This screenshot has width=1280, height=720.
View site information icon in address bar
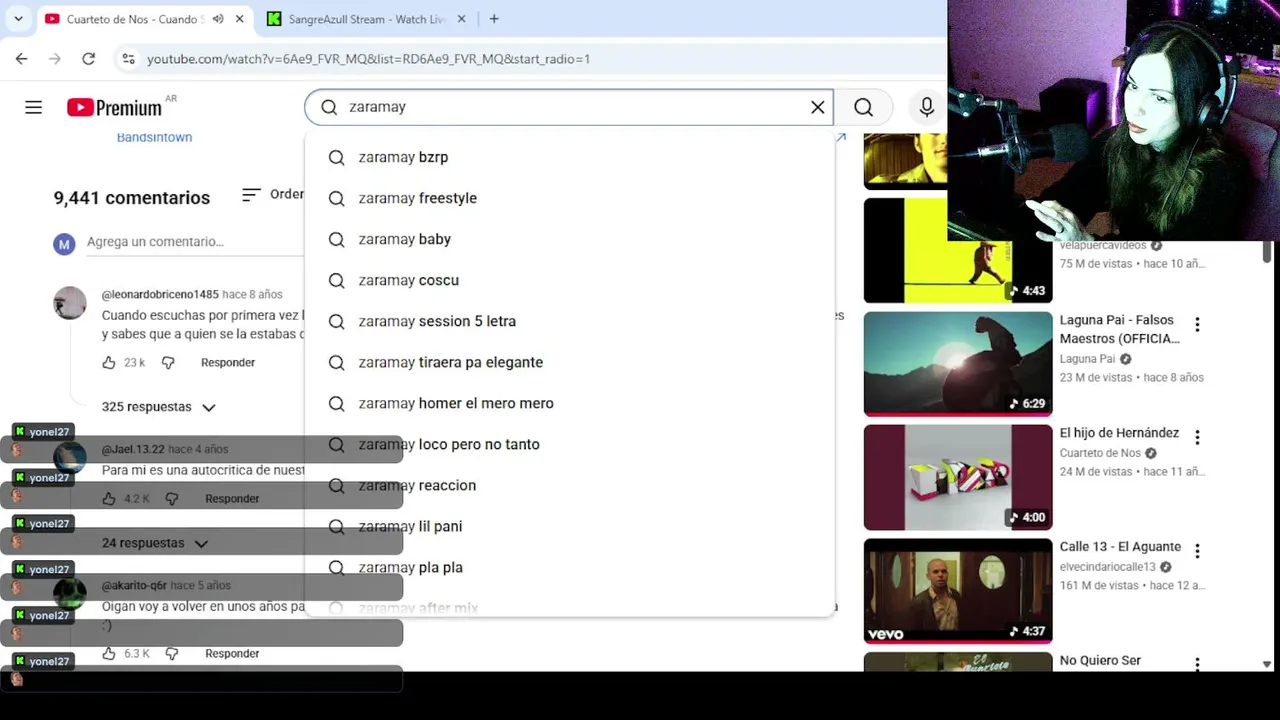tap(128, 59)
